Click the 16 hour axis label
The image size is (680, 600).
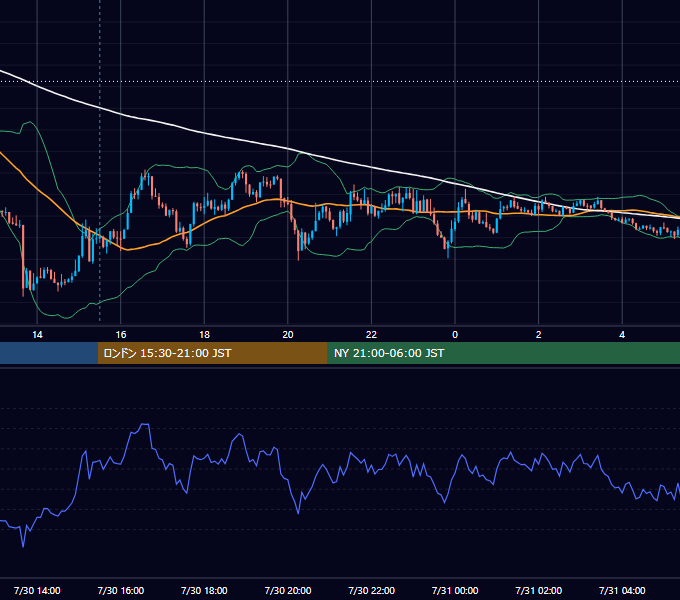coord(121,335)
